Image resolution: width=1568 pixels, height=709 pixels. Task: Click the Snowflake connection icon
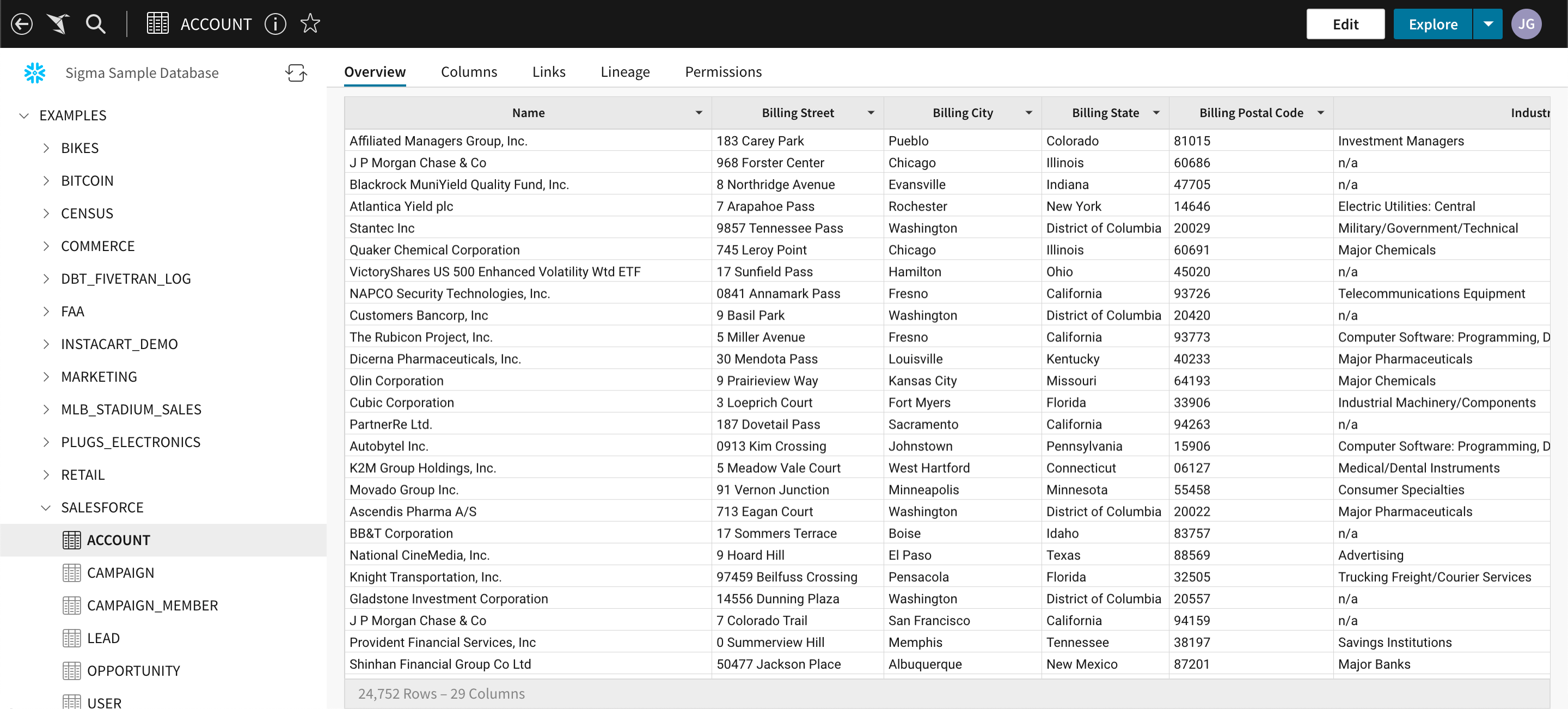coord(35,73)
